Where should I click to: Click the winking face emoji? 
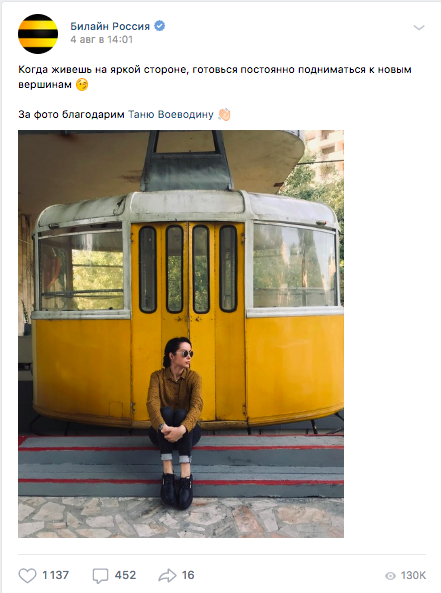pos(82,85)
